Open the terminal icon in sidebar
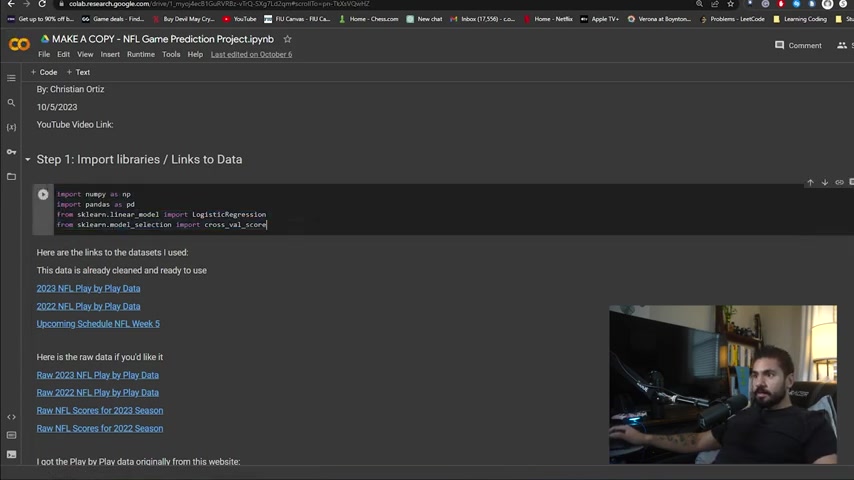The height and width of the screenshot is (480, 854). [x=11, y=454]
